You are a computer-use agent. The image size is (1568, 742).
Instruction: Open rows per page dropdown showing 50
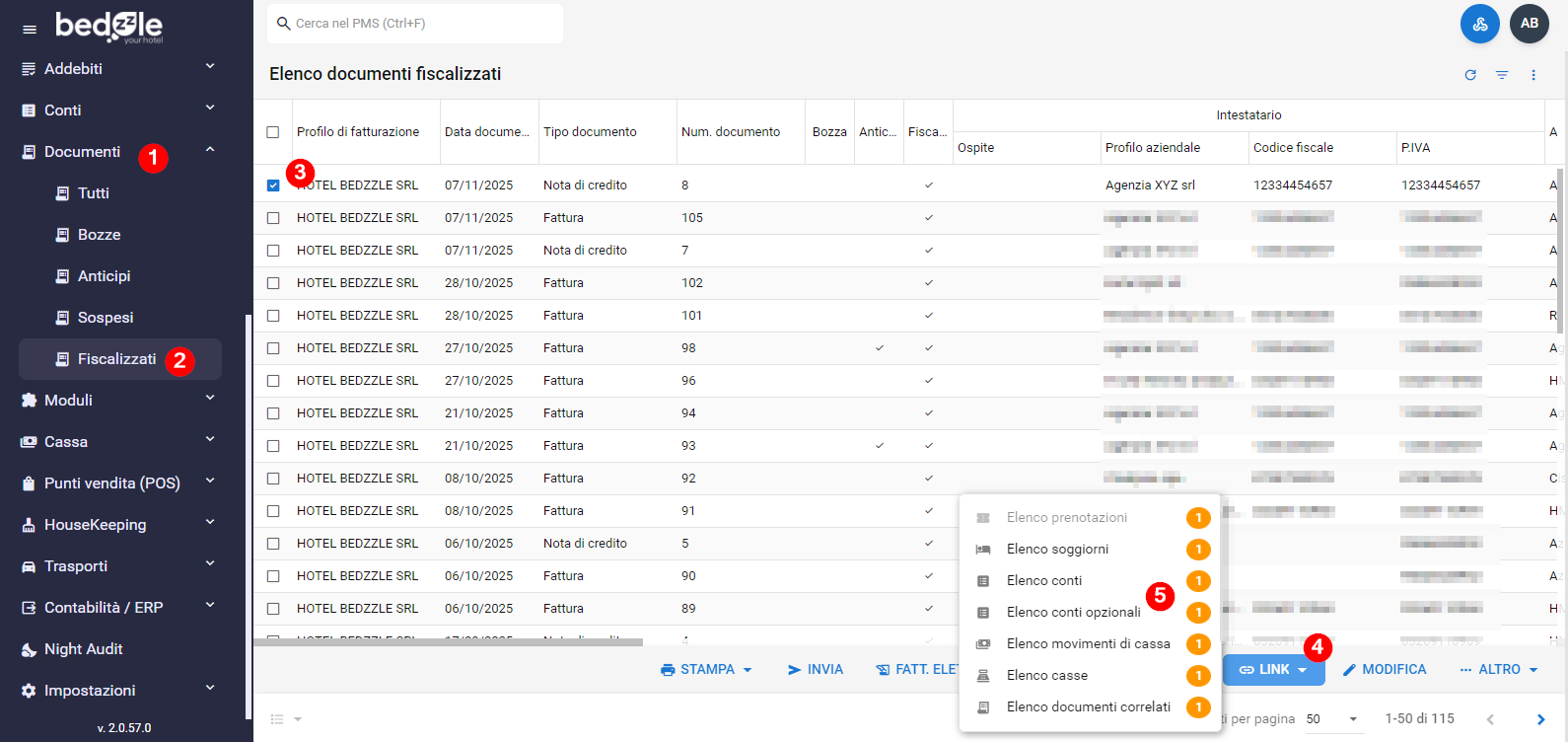pyautogui.click(x=1332, y=719)
